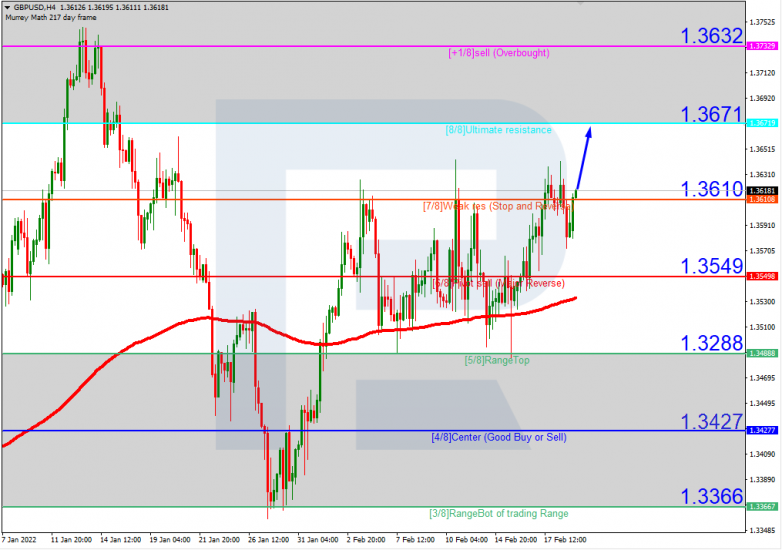Click the red 1.35498 price tag
Viewport: 782px width, 550px height.
tap(762, 276)
